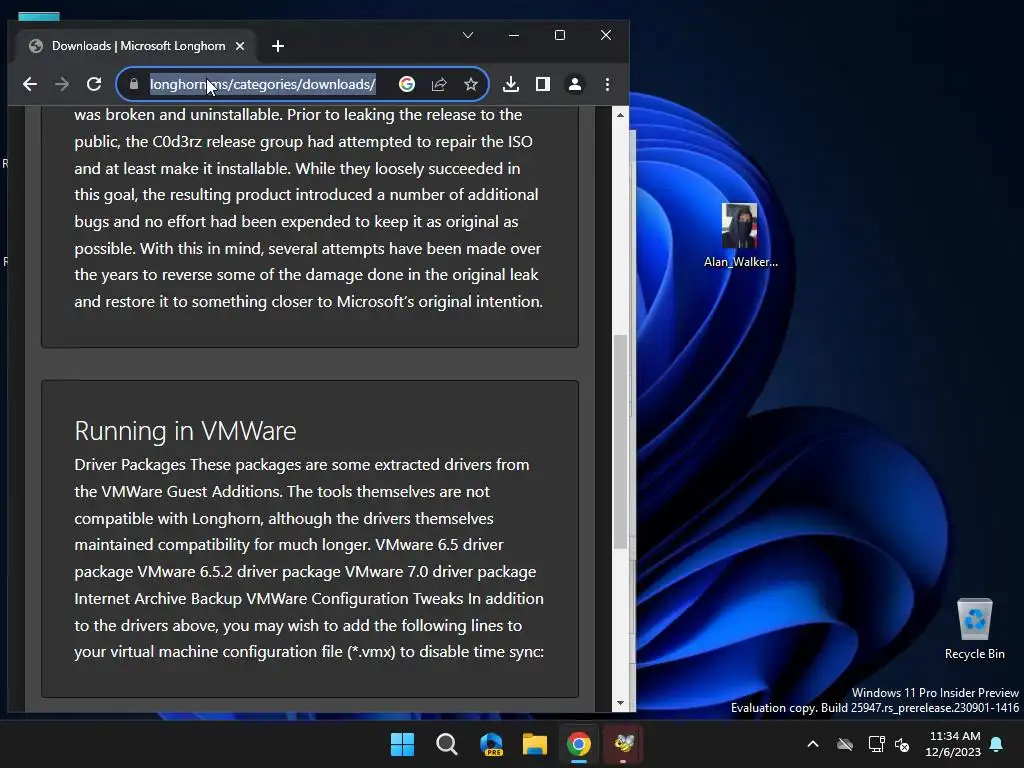Maximize the Chrome window
Image resolution: width=1024 pixels, height=768 pixels.
tap(560, 35)
